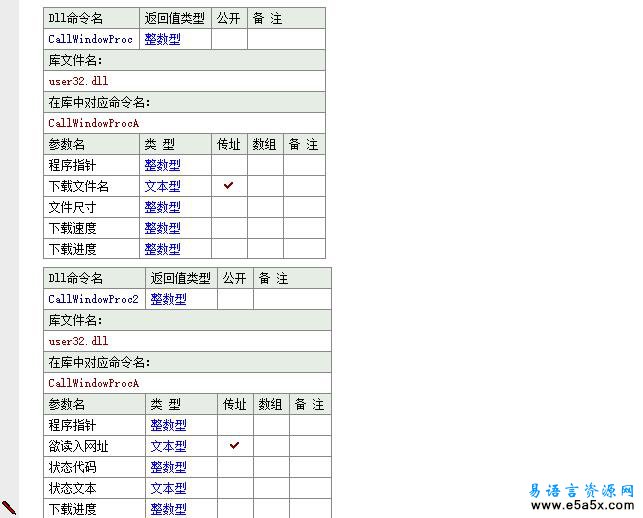The image size is (643, 518).
Task: Toggle 数组 cell for parameter 文件尺寸
Action: pos(265,207)
